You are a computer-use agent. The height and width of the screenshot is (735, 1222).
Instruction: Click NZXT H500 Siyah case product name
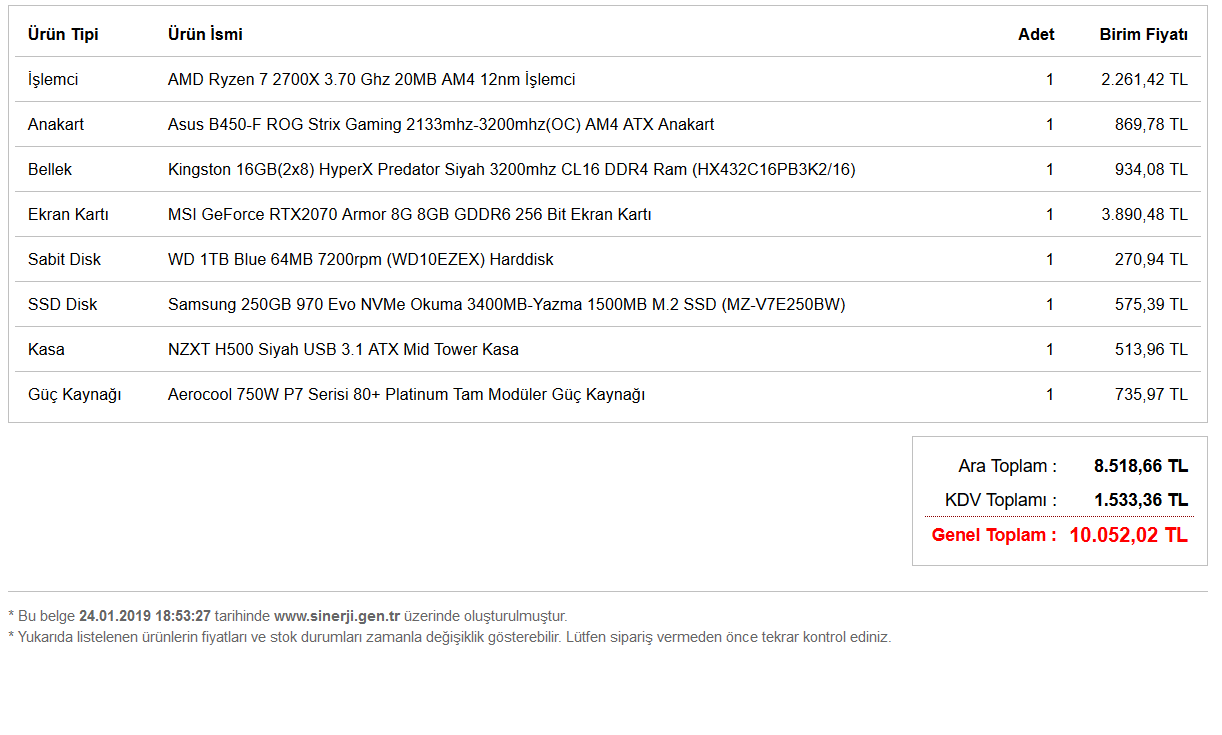[343, 349]
